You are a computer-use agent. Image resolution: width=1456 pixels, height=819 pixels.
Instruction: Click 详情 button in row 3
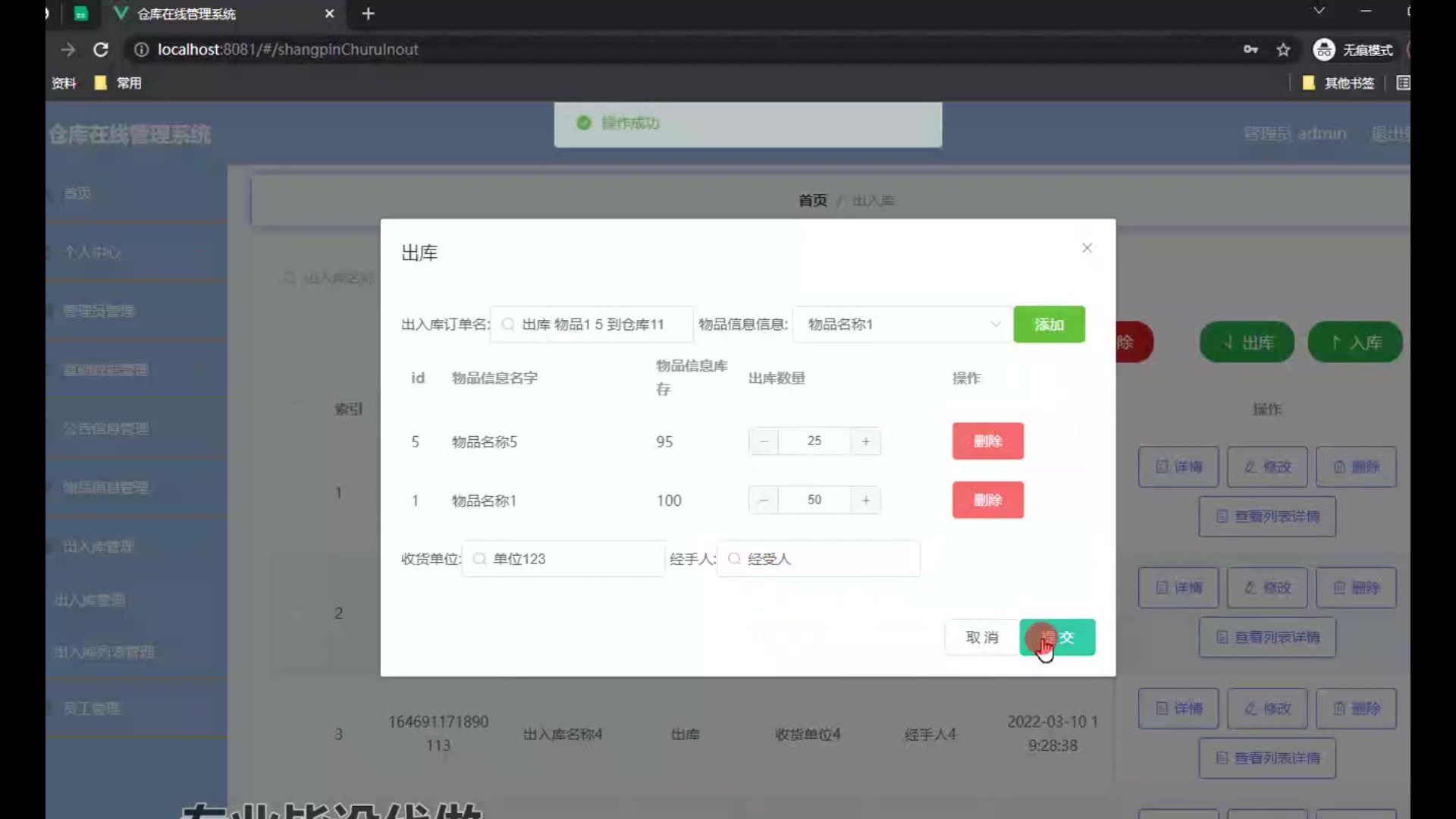click(1178, 709)
